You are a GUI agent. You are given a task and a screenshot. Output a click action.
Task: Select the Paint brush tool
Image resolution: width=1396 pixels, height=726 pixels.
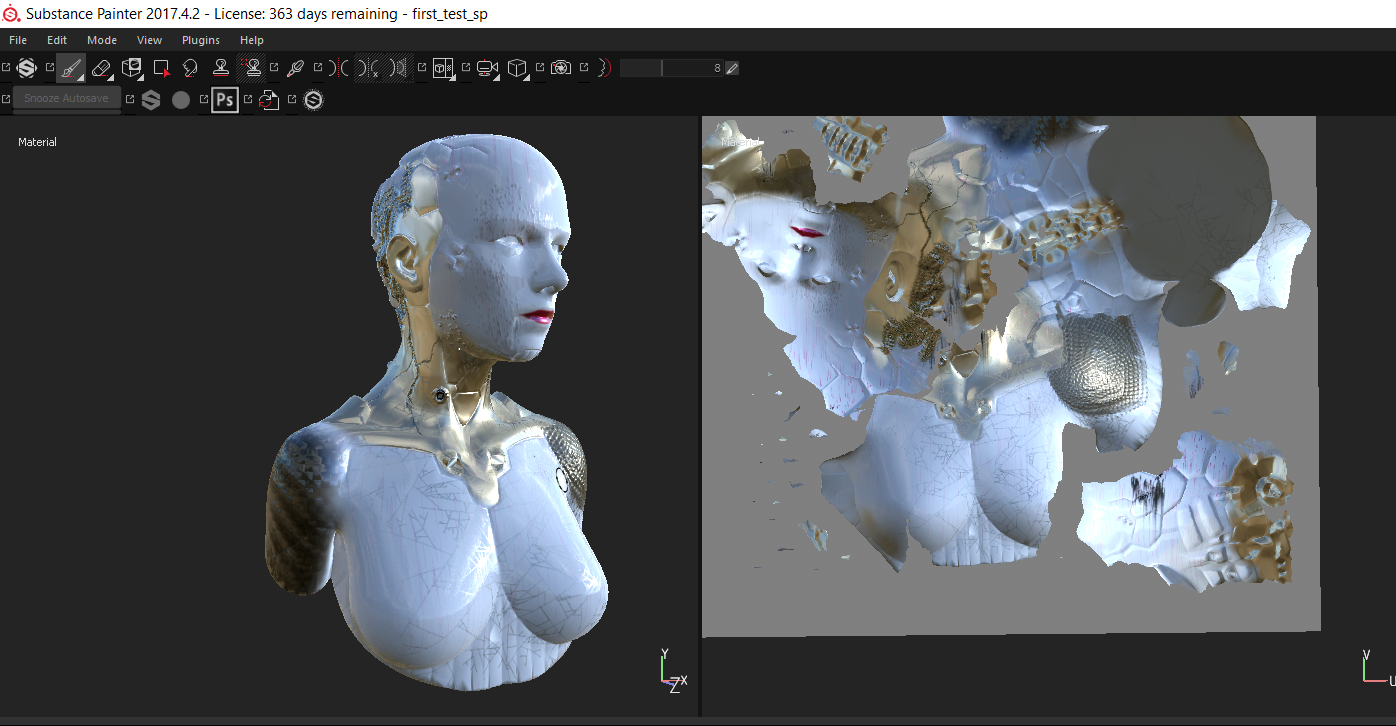70,68
